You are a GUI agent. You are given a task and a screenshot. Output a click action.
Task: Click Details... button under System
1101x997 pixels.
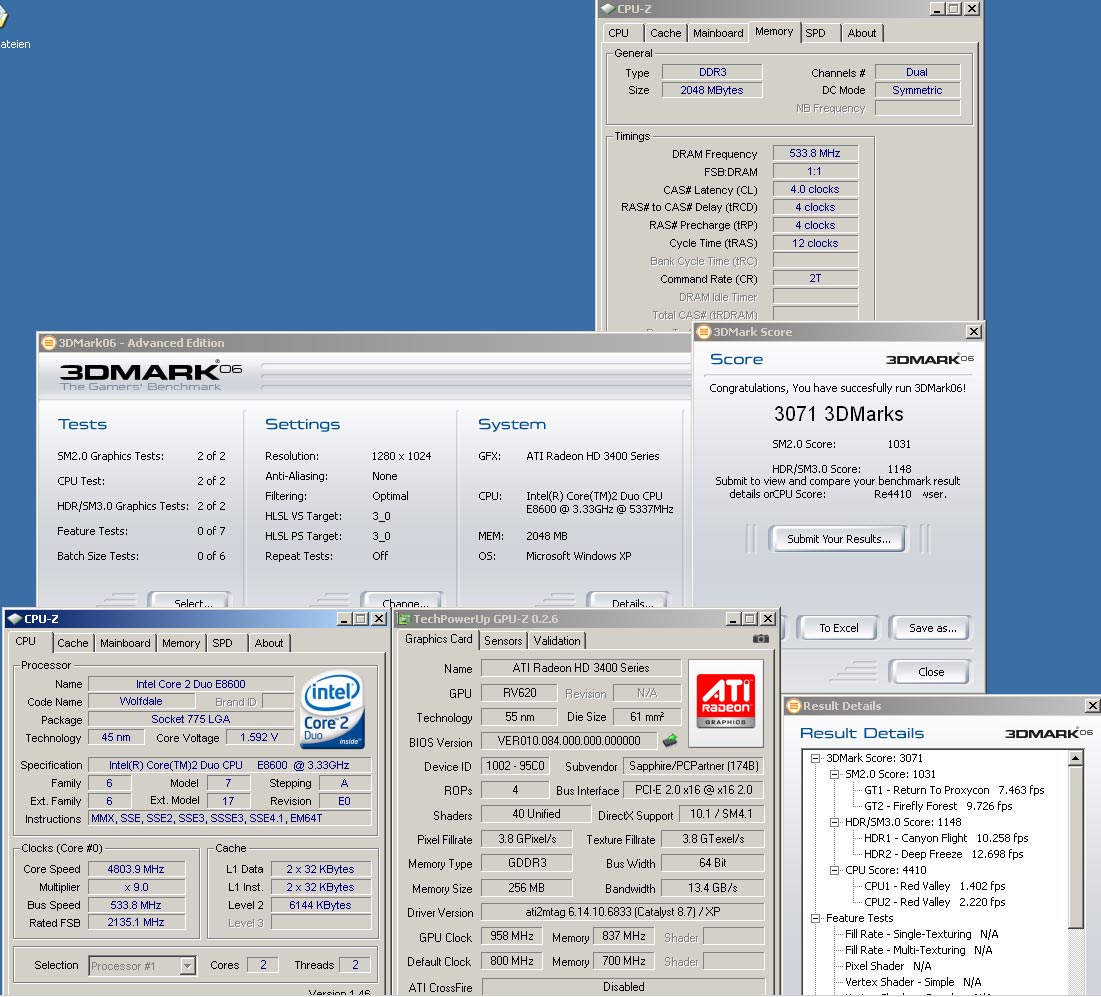pos(631,600)
